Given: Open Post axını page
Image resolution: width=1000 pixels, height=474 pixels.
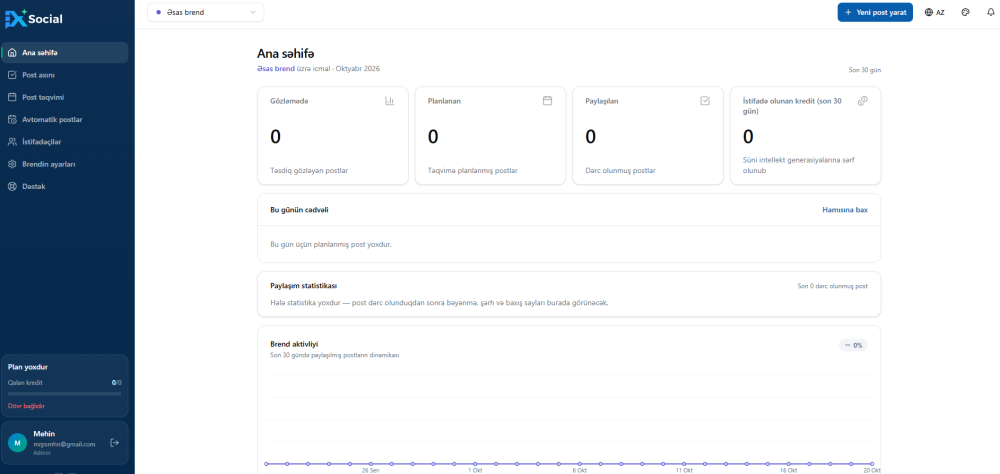Looking at the screenshot, I should point(64,75).
